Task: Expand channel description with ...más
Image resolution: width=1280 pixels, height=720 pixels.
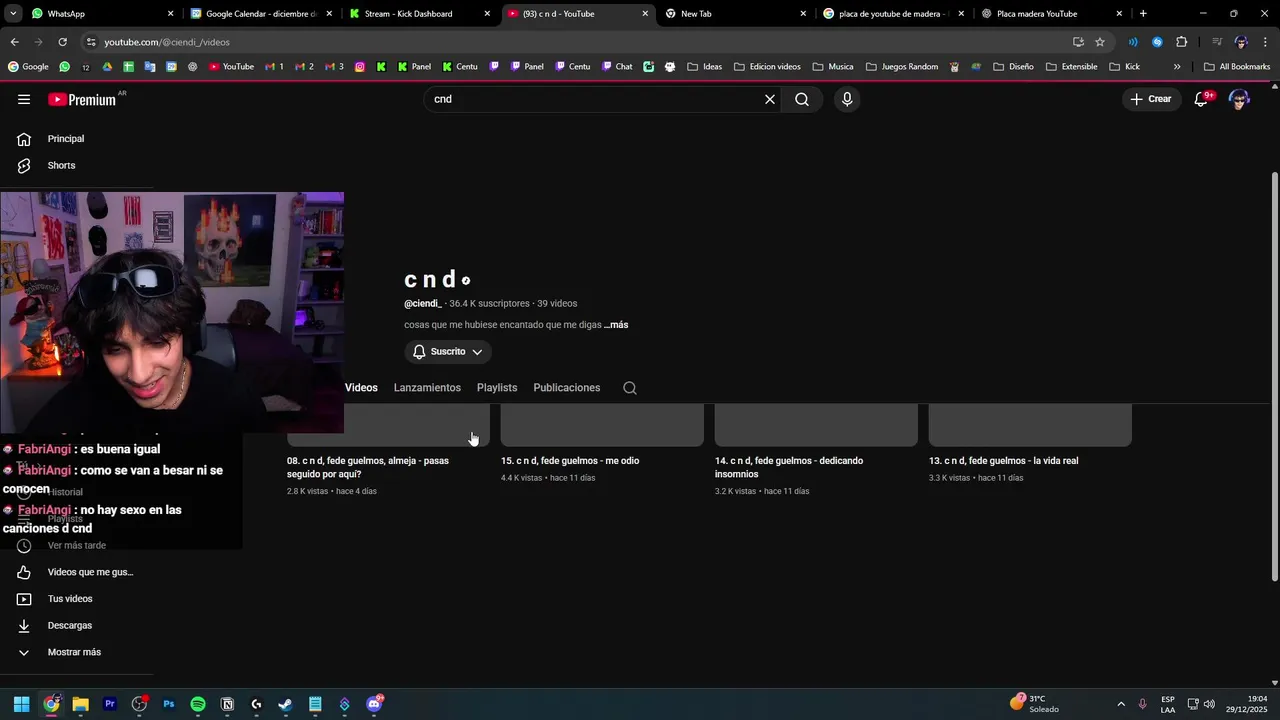Action: tap(616, 325)
